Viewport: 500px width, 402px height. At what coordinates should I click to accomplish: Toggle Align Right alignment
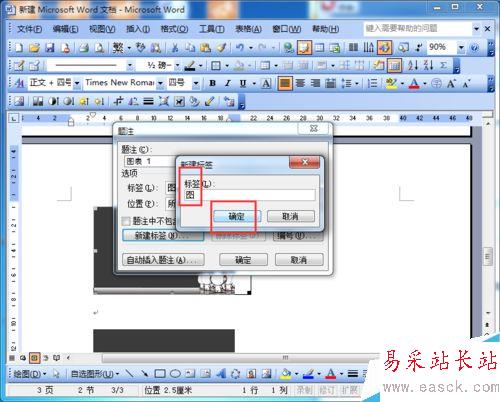coord(315,83)
